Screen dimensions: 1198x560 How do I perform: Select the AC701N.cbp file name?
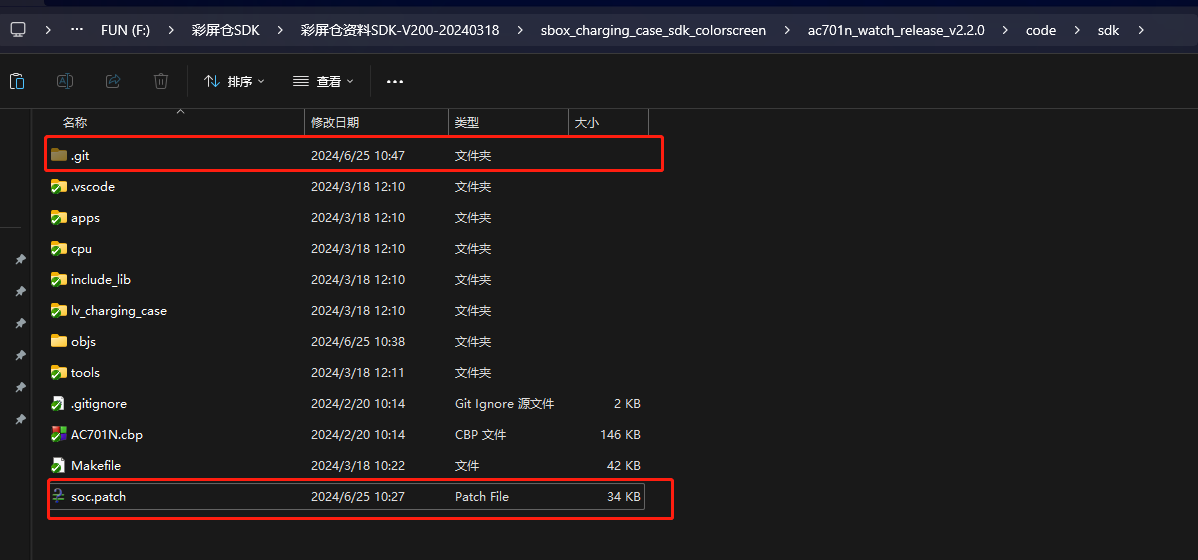[x=107, y=435]
